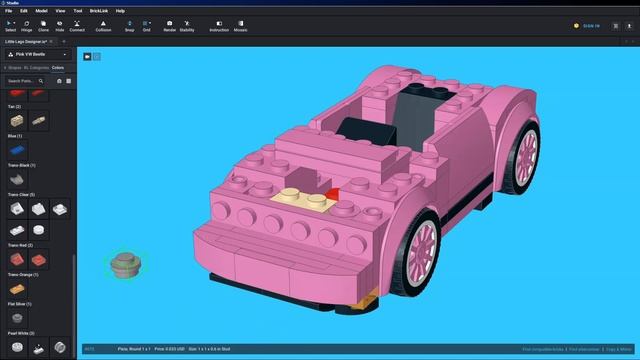Activate the Connect tool

point(77,26)
